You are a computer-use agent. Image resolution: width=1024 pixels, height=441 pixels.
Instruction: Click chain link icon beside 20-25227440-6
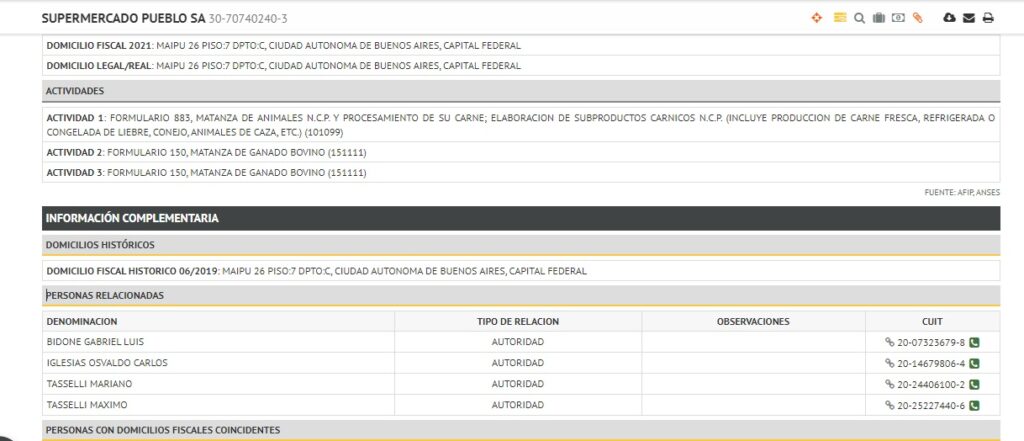tap(889, 404)
